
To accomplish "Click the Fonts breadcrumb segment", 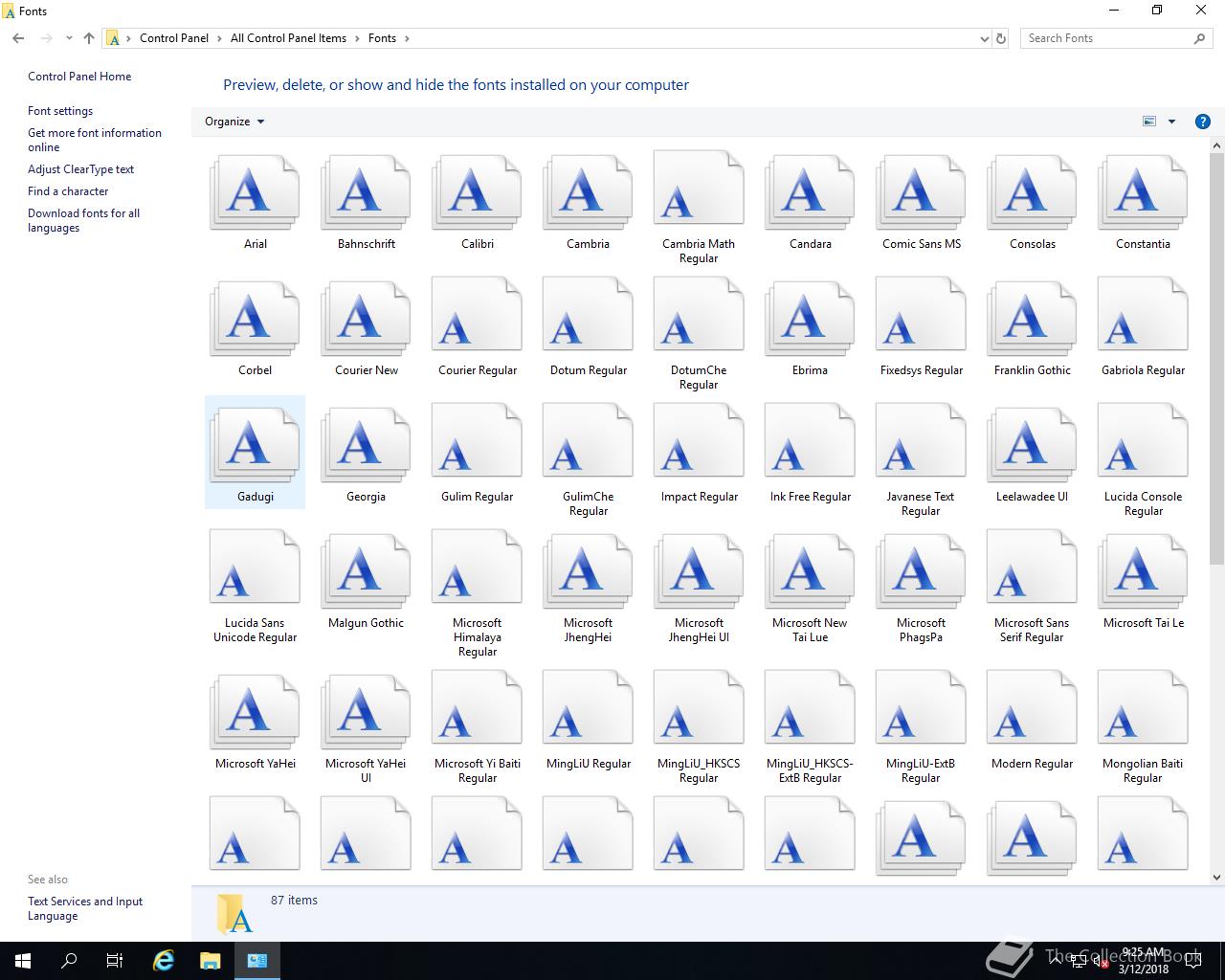I will 382,38.
